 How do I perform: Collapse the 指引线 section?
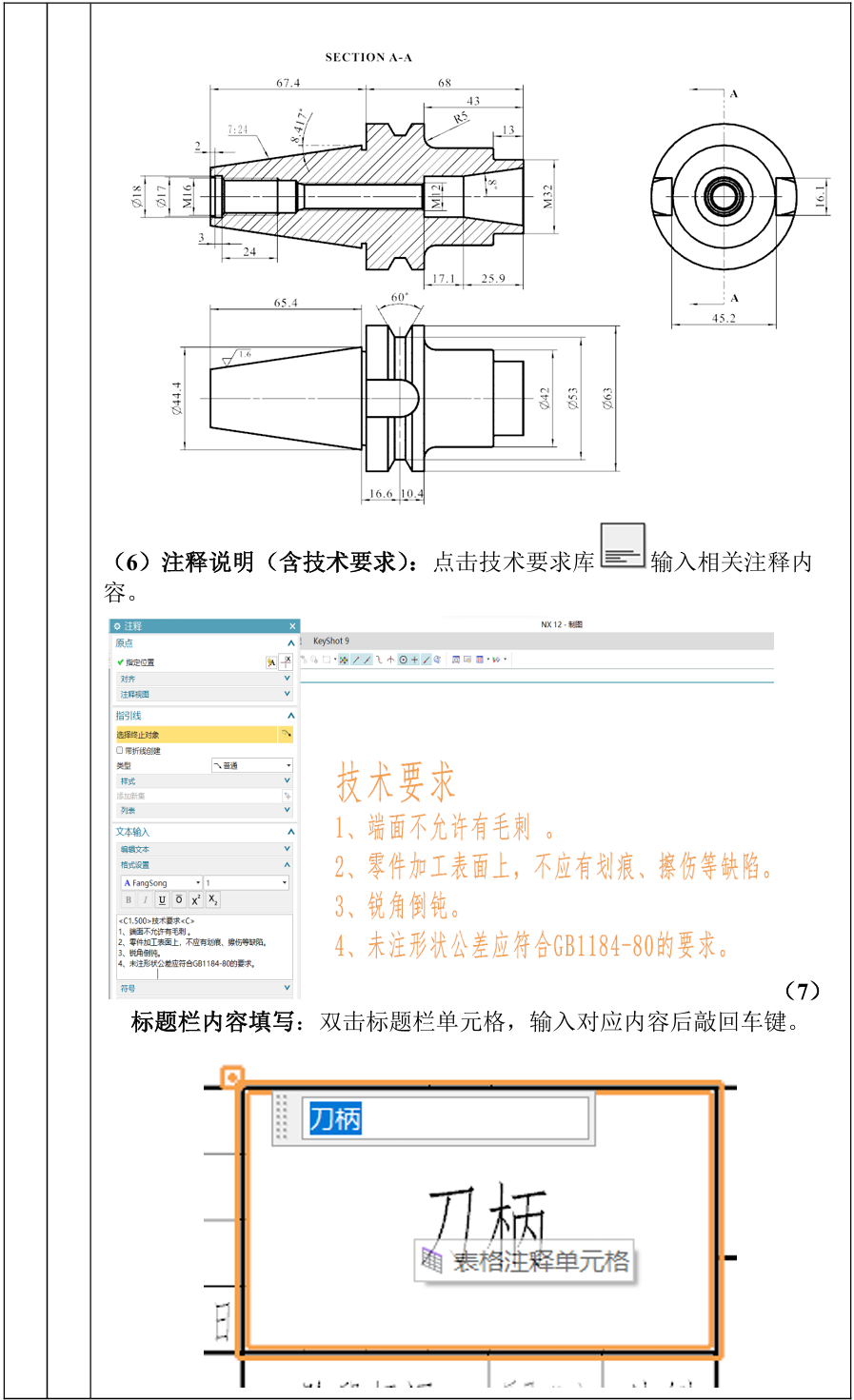pyautogui.click(x=290, y=716)
